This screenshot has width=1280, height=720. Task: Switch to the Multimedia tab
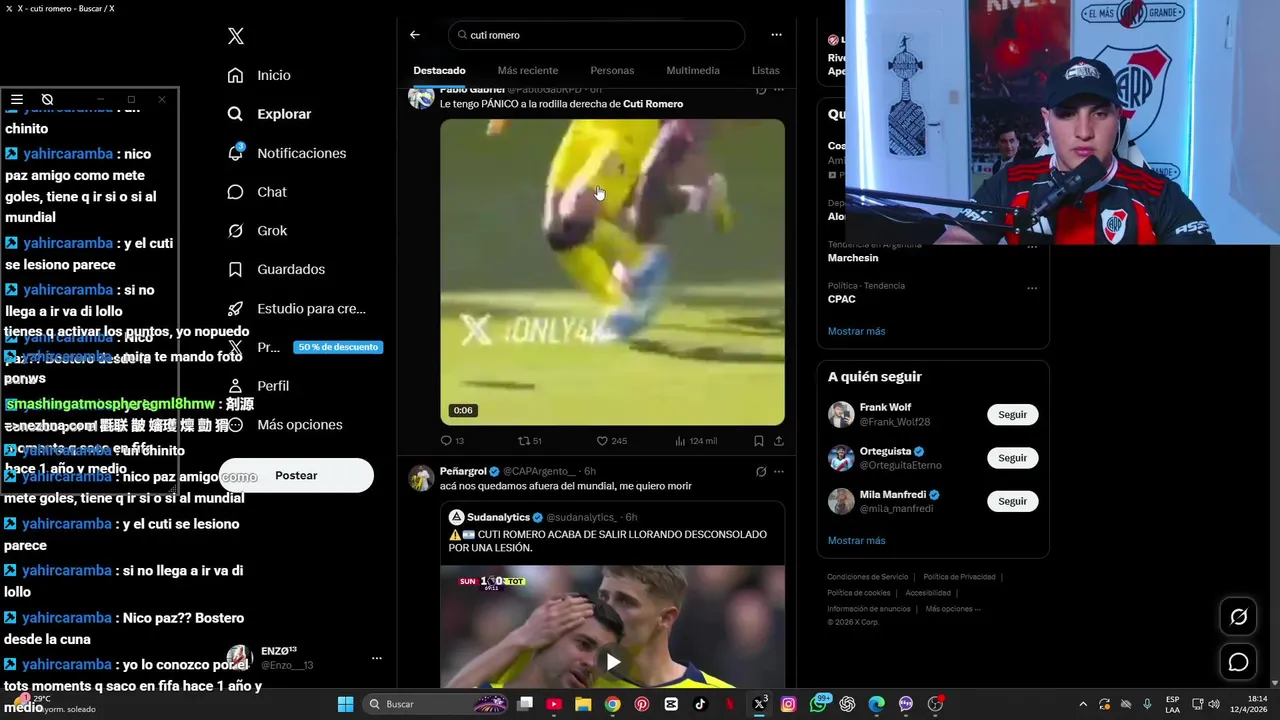pos(693,71)
